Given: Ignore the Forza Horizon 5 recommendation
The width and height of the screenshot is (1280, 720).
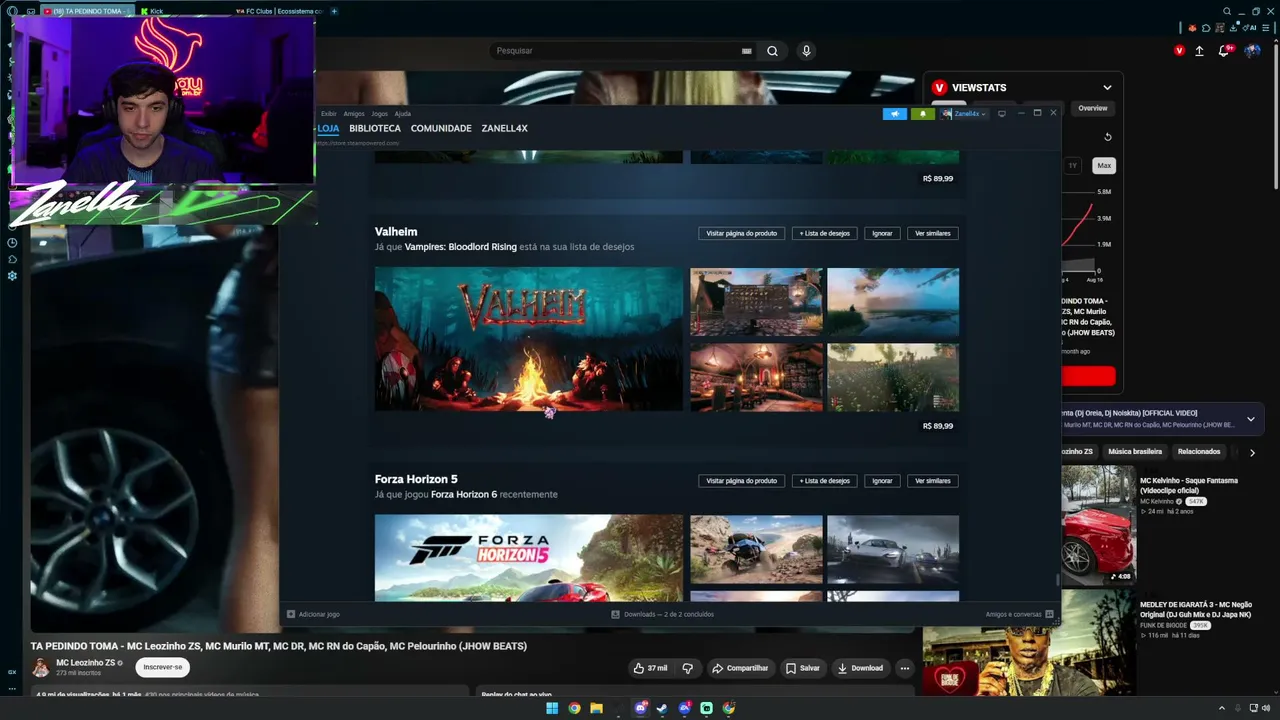Looking at the screenshot, I should tap(882, 481).
